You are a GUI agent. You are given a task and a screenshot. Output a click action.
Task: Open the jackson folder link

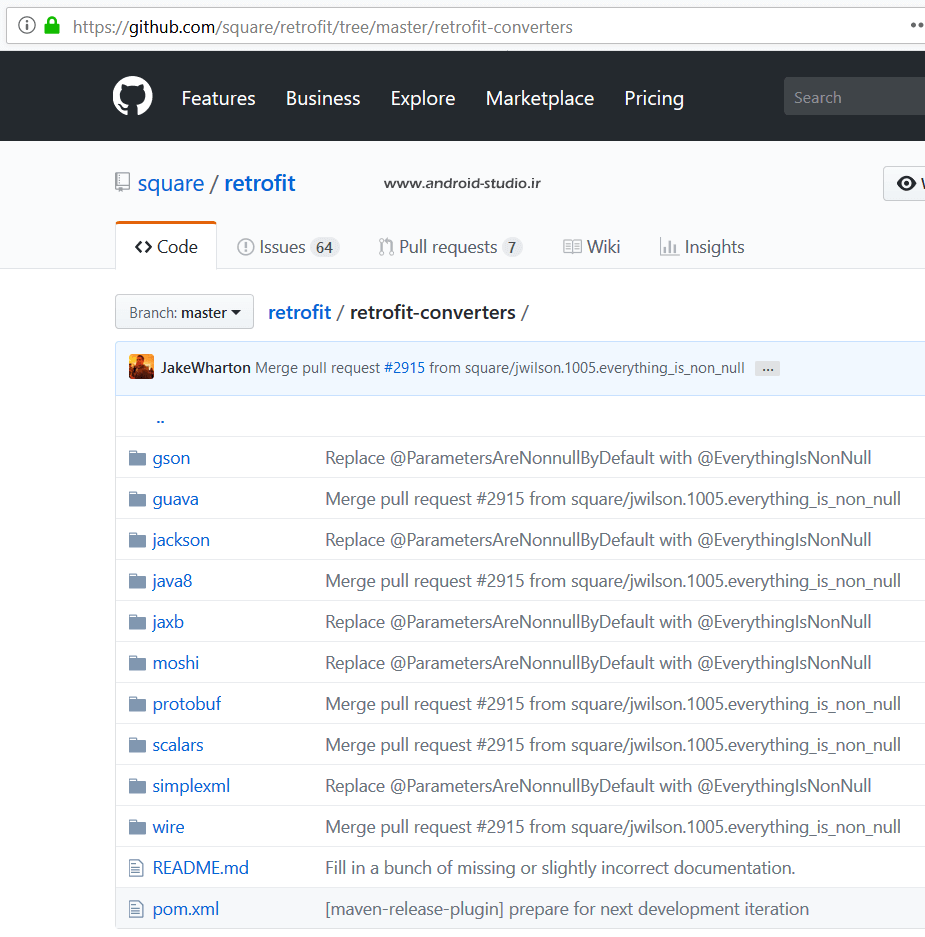pos(181,540)
